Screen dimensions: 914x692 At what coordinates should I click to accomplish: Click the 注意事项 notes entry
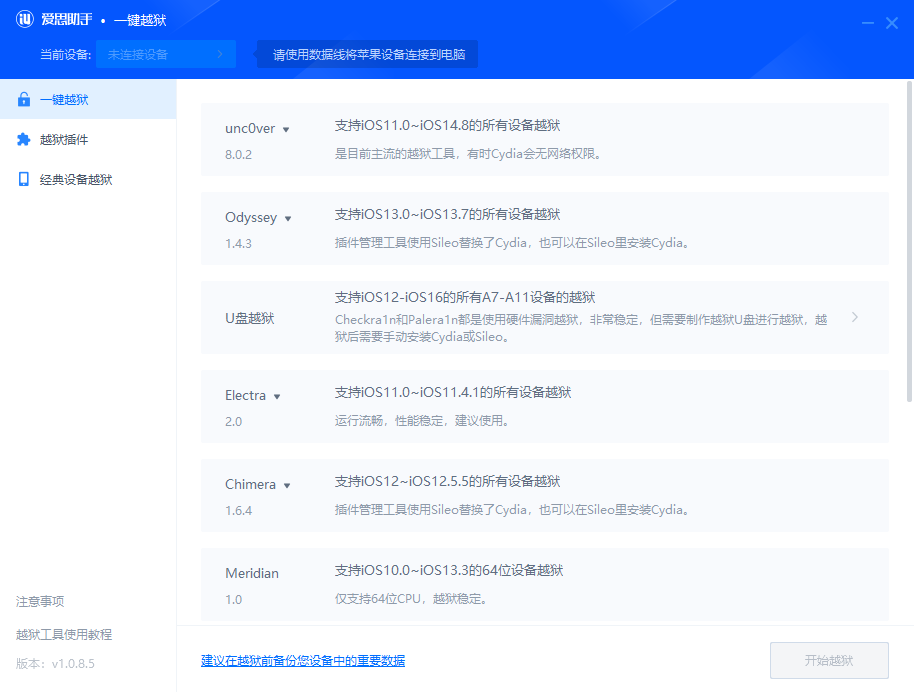coord(38,601)
